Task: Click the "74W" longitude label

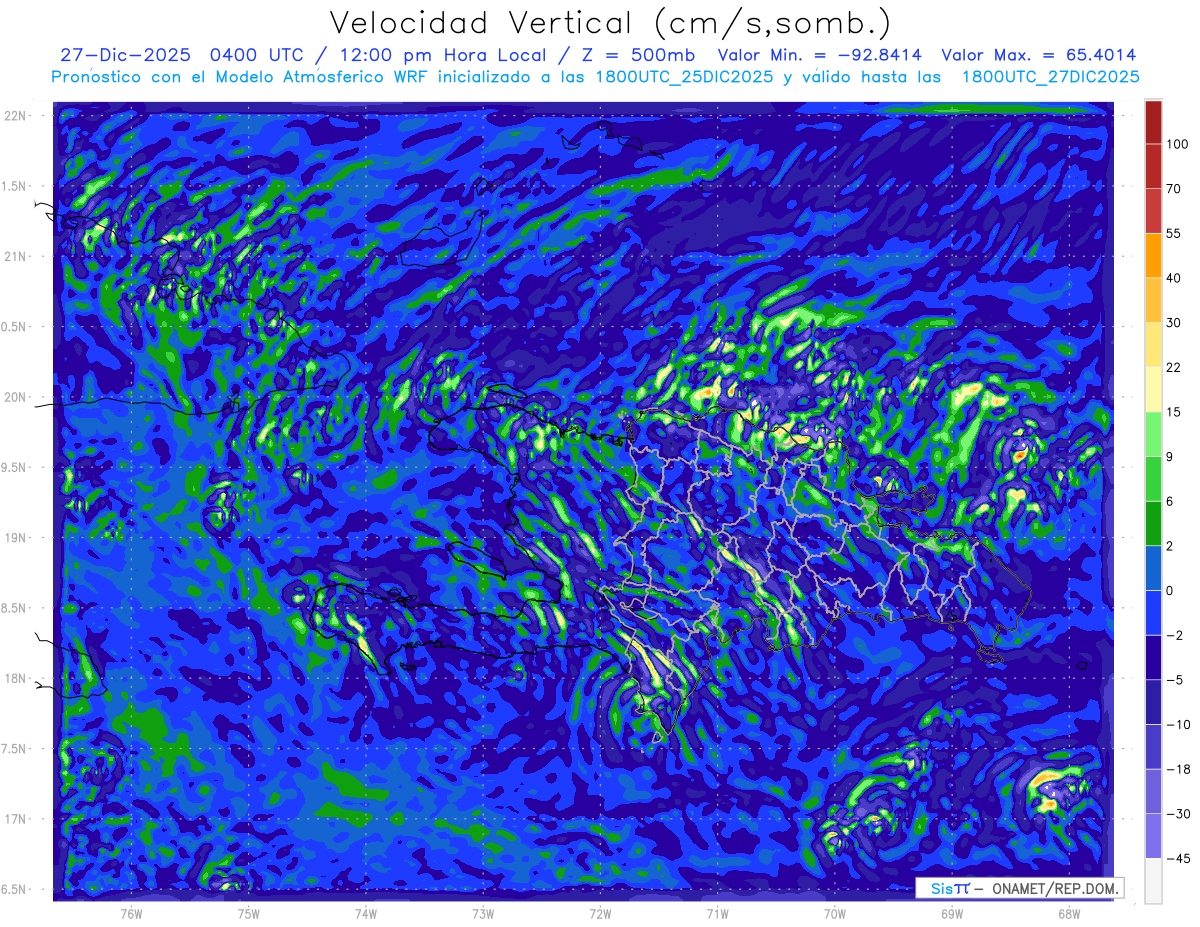Action: coord(366,913)
